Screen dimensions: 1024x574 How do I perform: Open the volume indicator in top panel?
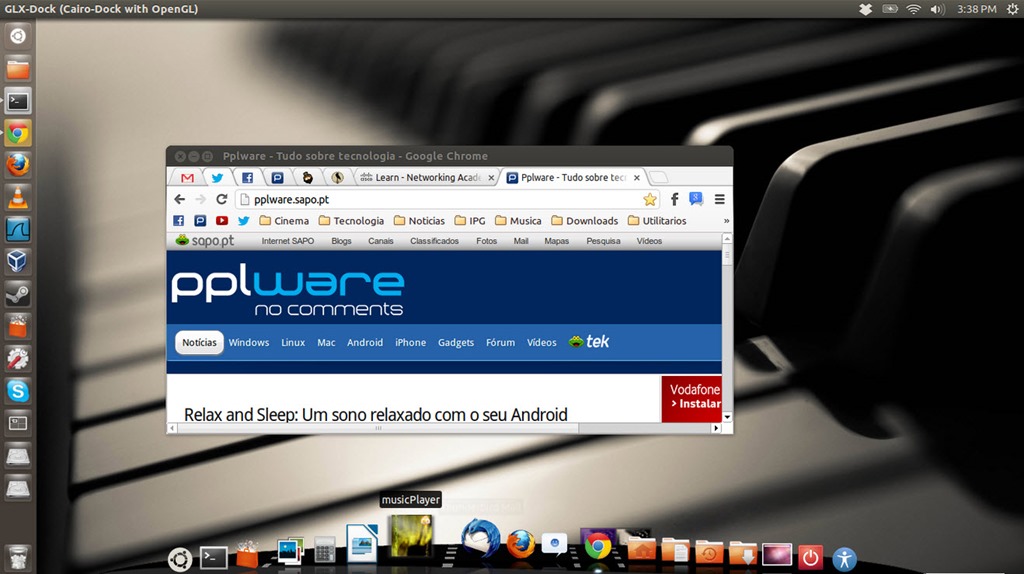[x=937, y=9]
